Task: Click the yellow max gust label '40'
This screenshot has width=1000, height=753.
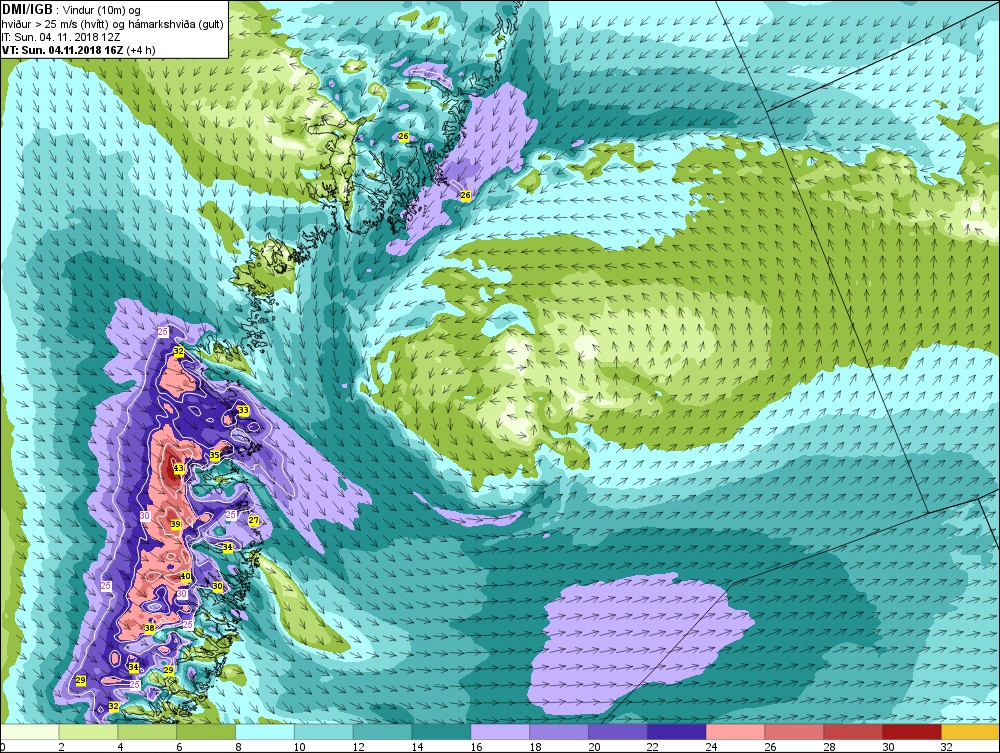Action: pos(185,576)
